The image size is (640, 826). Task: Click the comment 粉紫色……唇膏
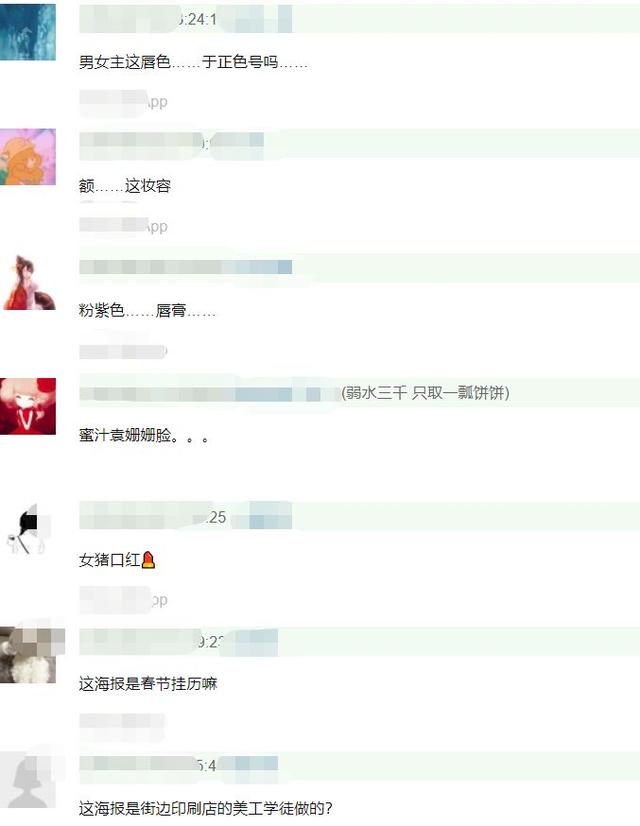147,310
